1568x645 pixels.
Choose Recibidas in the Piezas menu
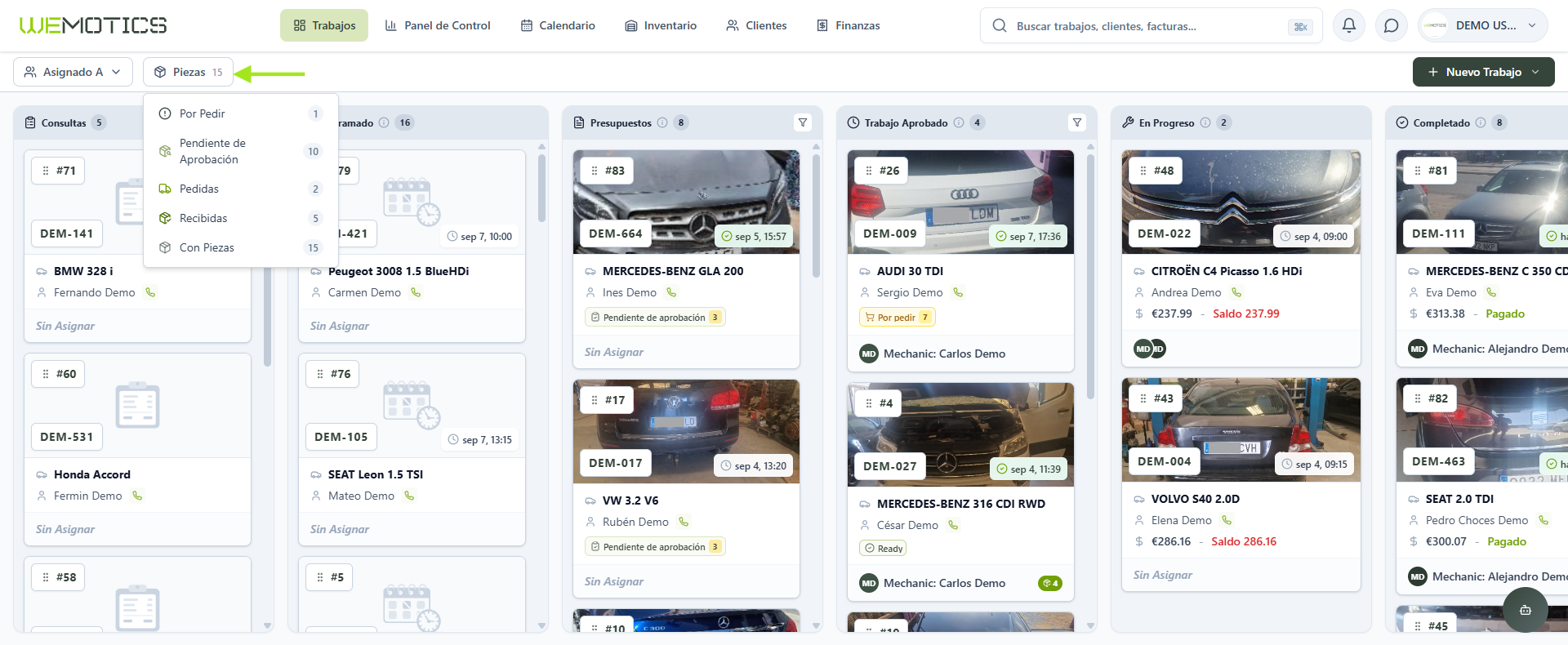[x=240, y=218]
